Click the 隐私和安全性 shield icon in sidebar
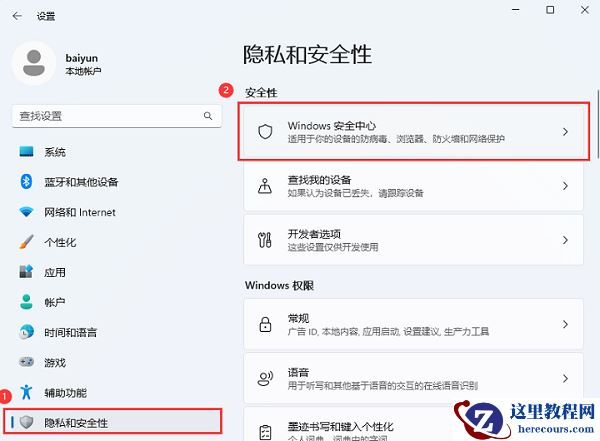 click(26, 422)
